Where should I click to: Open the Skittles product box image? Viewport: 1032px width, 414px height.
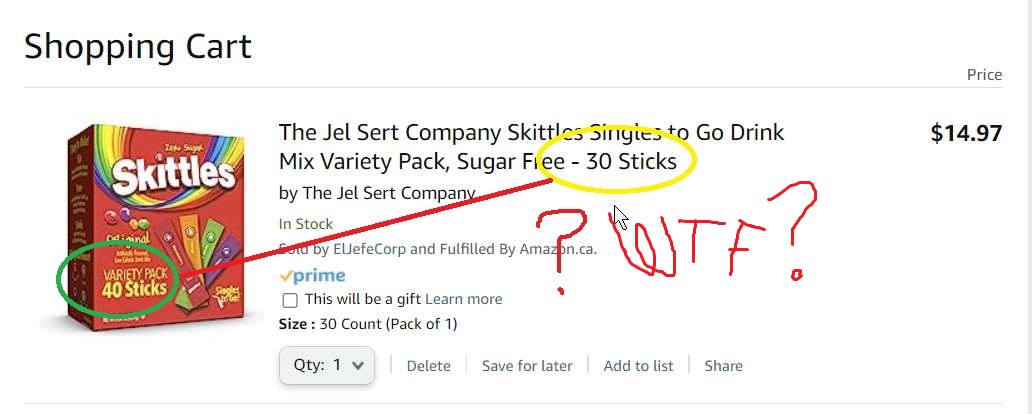pos(150,230)
